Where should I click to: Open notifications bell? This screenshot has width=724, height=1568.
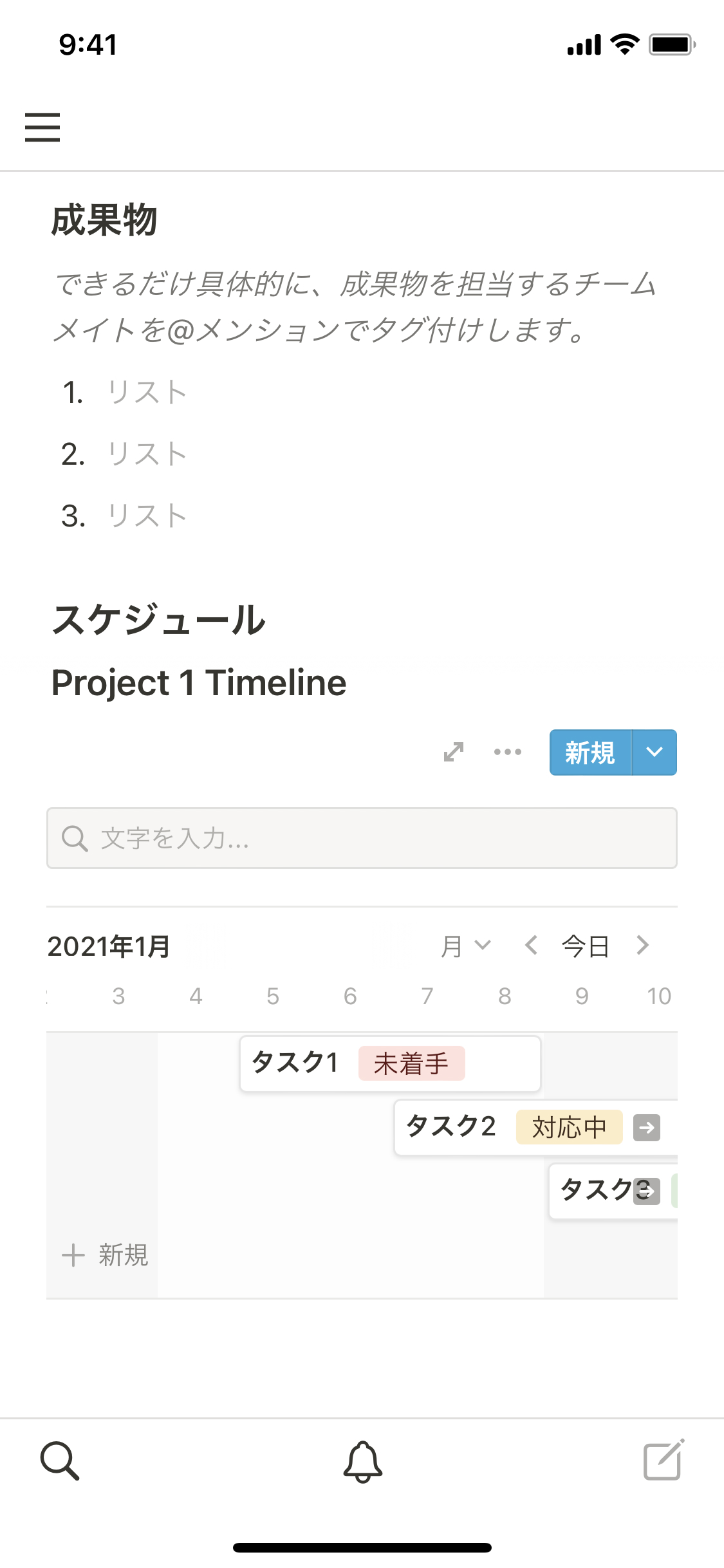point(362,1461)
